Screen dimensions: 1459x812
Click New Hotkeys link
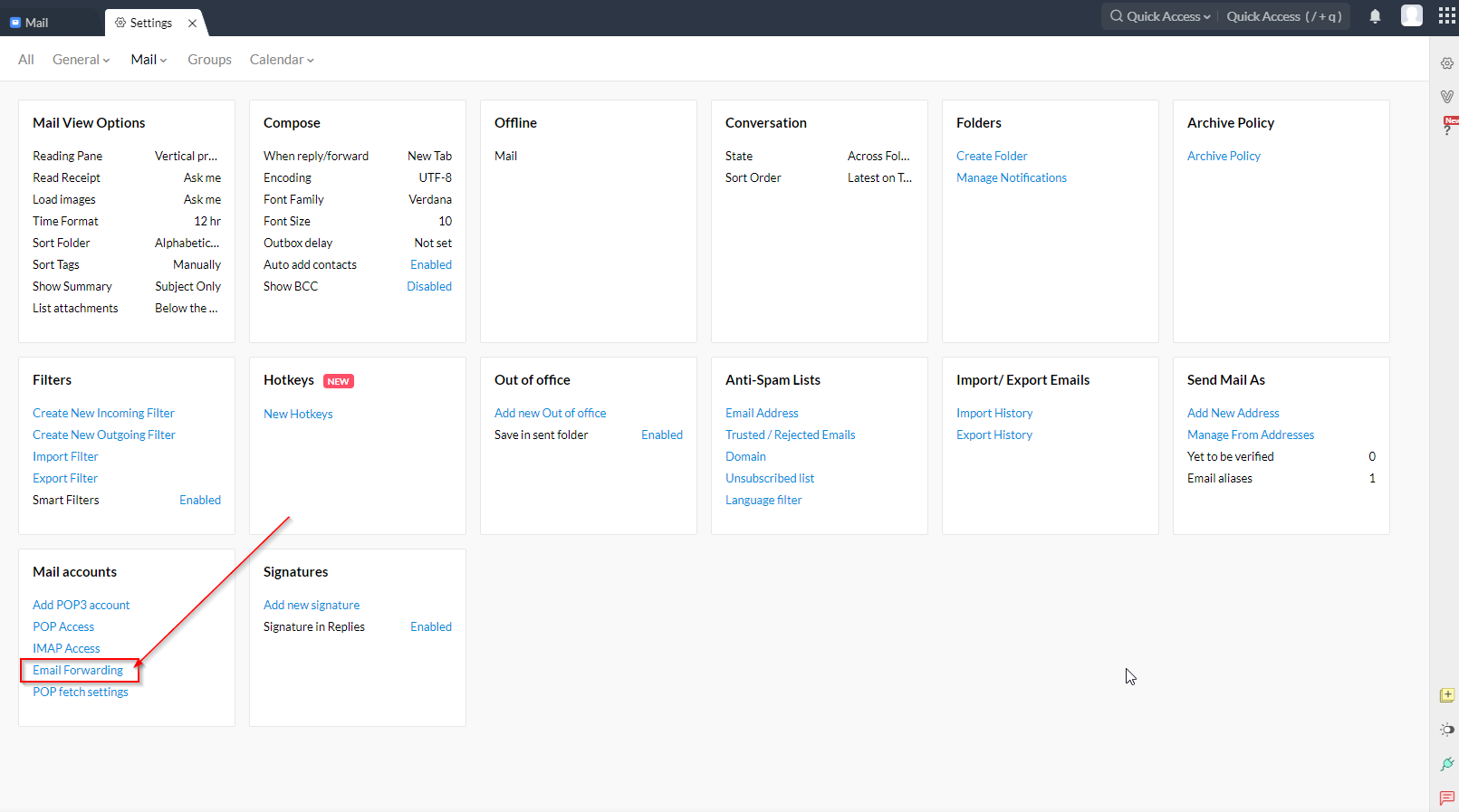tap(298, 414)
